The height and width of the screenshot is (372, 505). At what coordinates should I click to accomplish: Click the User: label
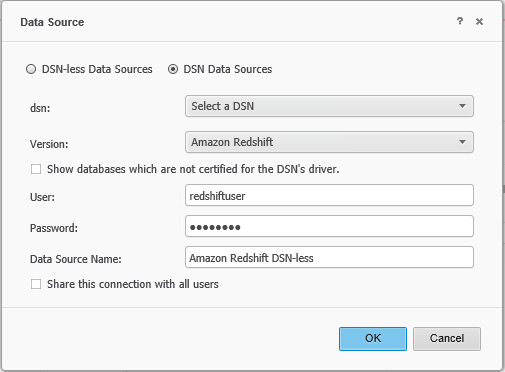coord(42,197)
